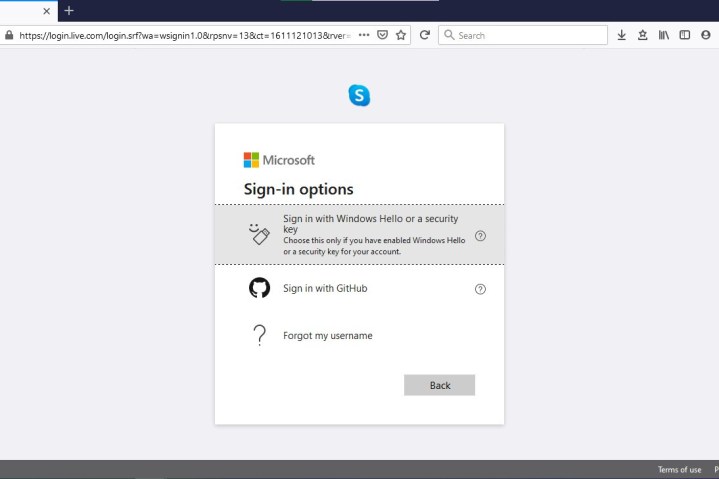Click the Sign-in options heading
Screen dimensions: 719x479
(x=299, y=189)
